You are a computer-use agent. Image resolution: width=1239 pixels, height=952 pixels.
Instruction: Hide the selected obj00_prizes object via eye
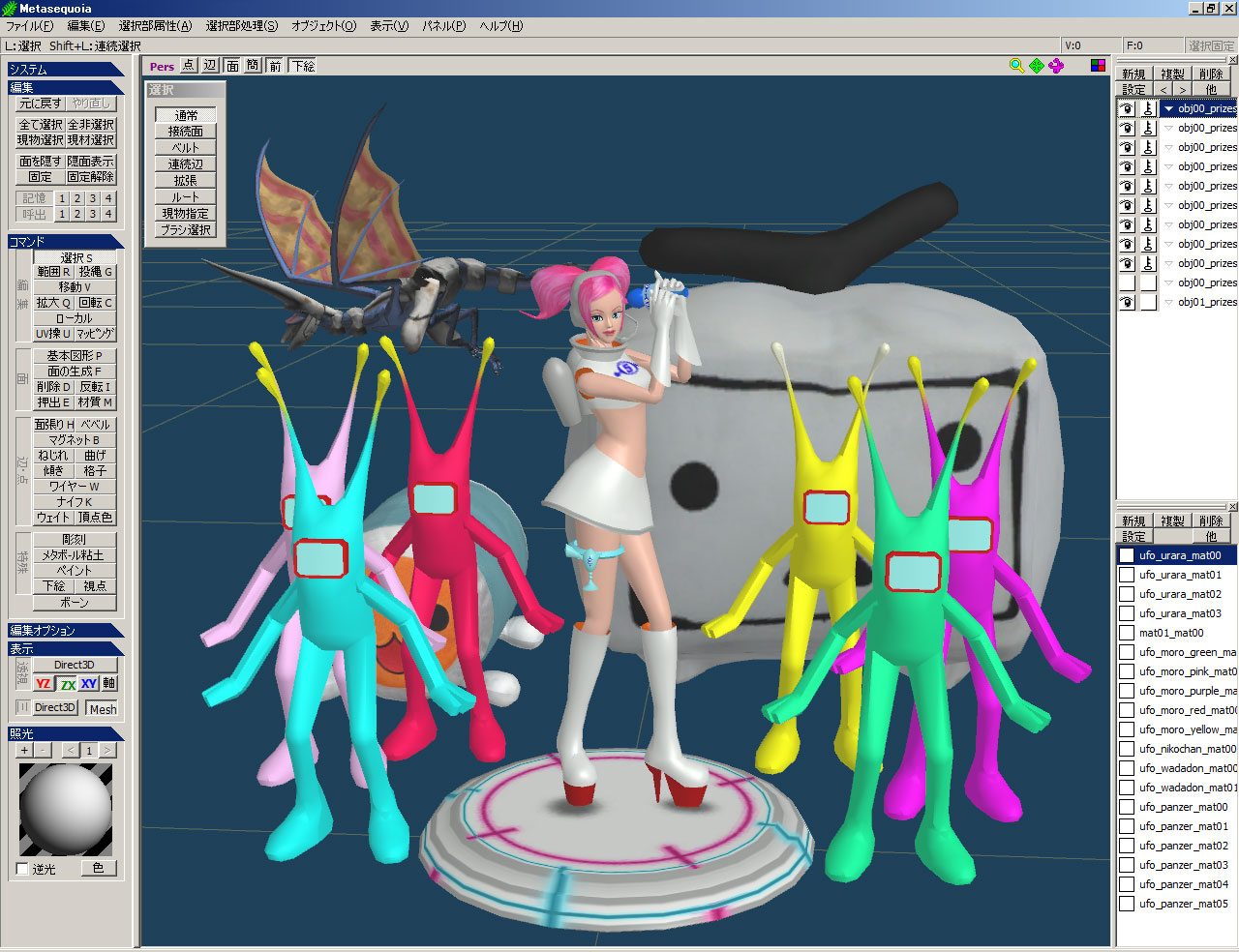click(1127, 108)
